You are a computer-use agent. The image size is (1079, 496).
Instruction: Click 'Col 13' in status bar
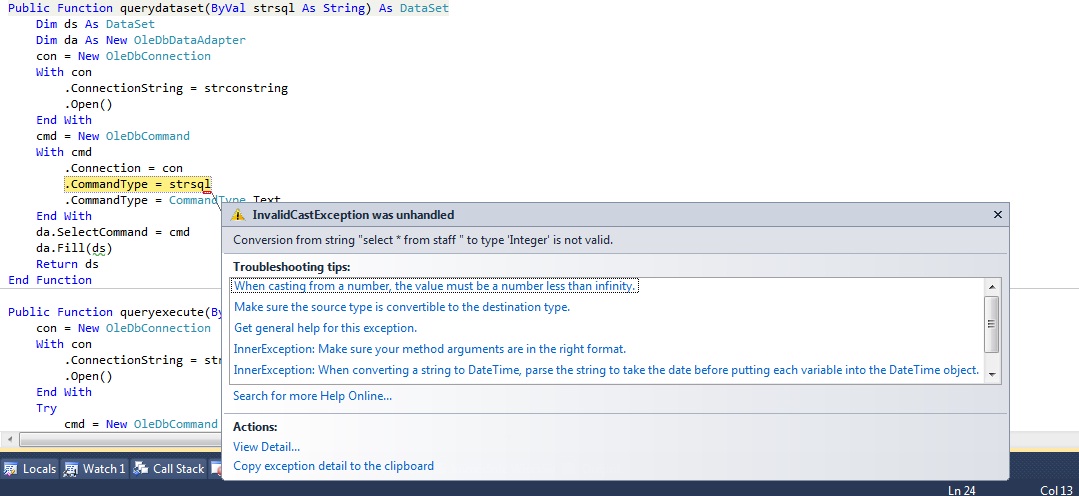click(1056, 490)
